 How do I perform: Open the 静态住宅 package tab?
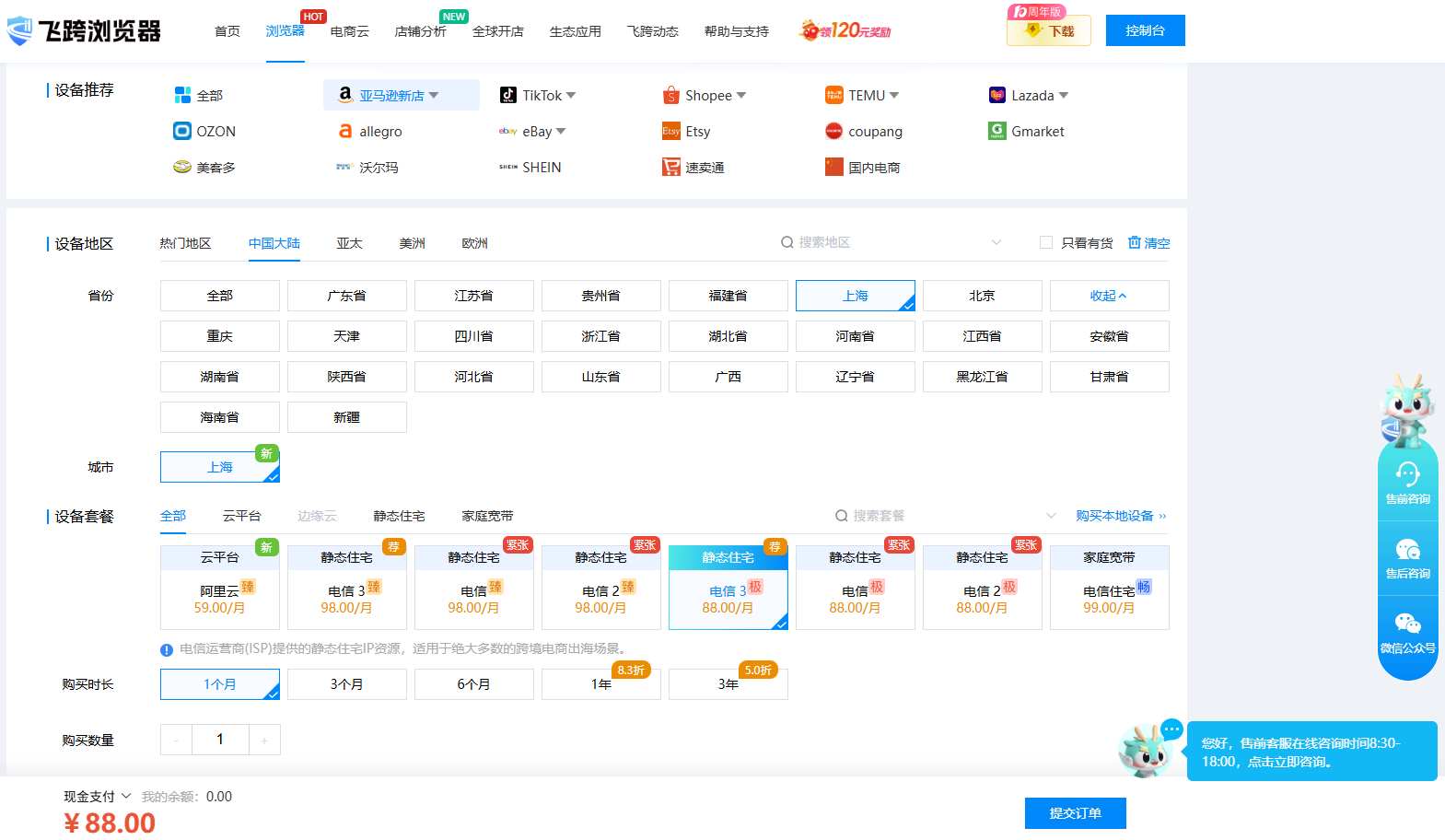[x=399, y=516]
